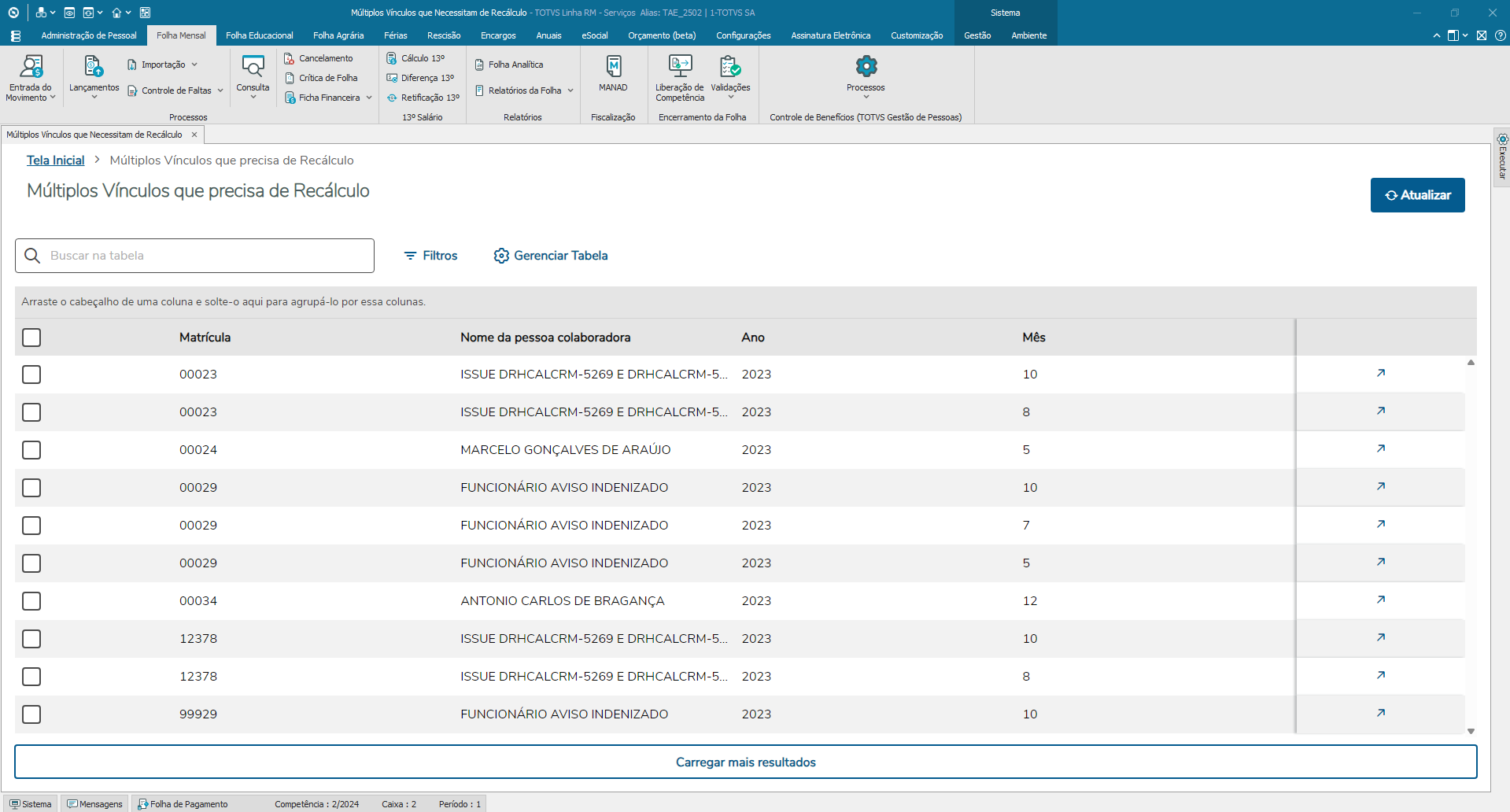Switch to the Encargos tab
The image size is (1510, 812).
pos(498,35)
